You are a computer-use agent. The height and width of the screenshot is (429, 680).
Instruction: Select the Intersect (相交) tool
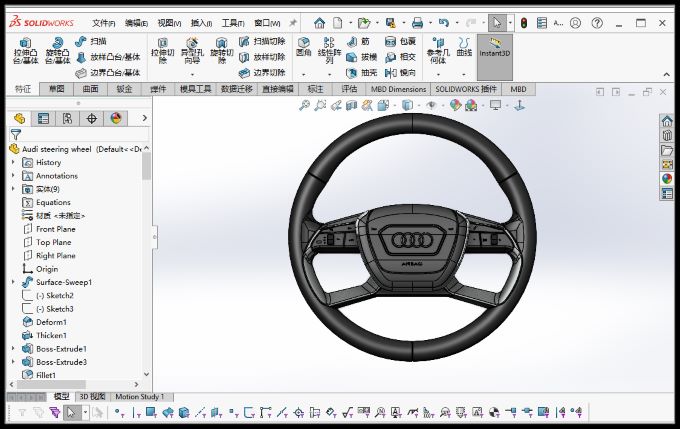coord(400,57)
